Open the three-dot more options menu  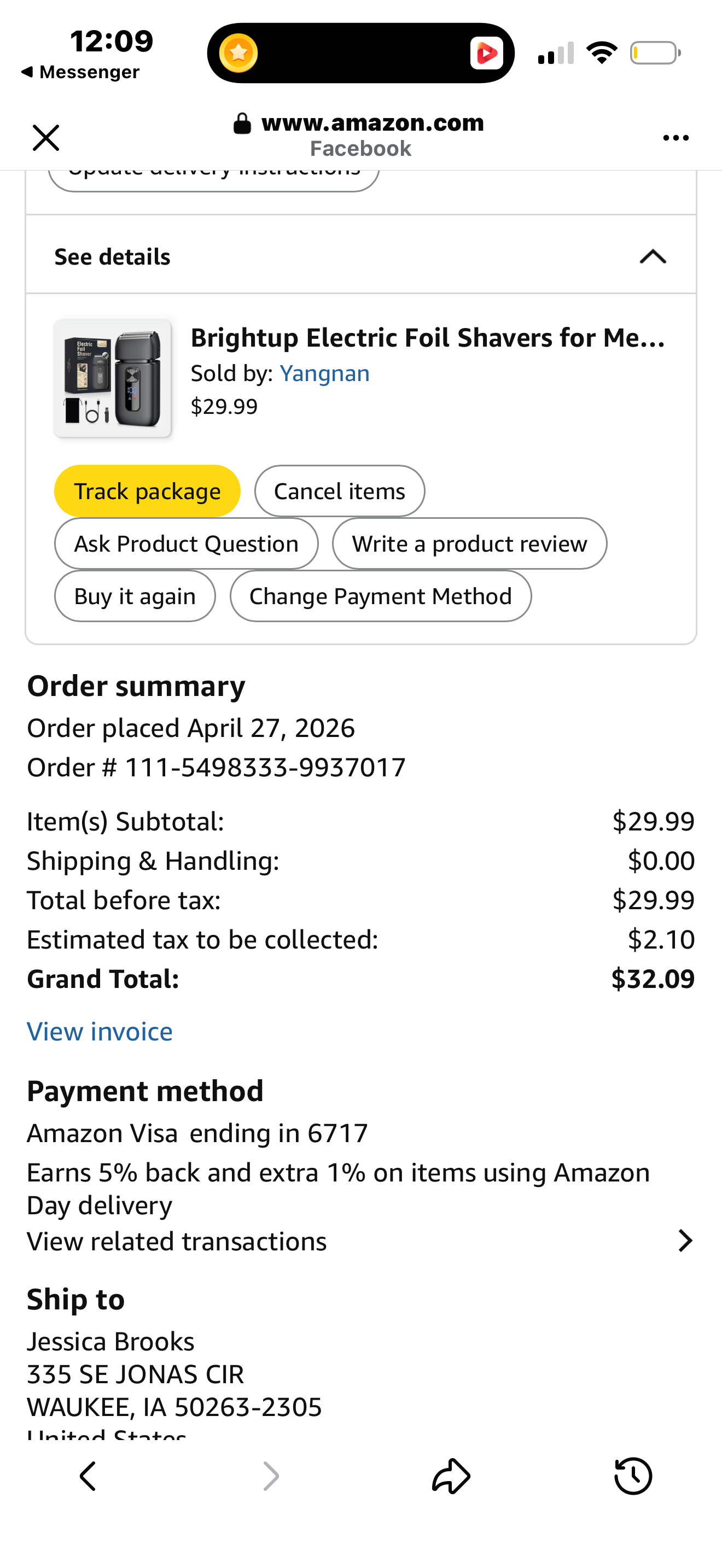[676, 138]
